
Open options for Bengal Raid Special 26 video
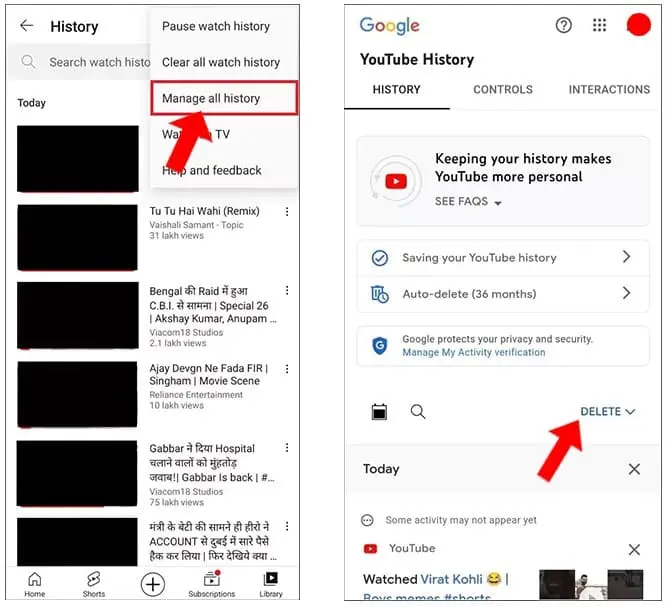(x=287, y=290)
